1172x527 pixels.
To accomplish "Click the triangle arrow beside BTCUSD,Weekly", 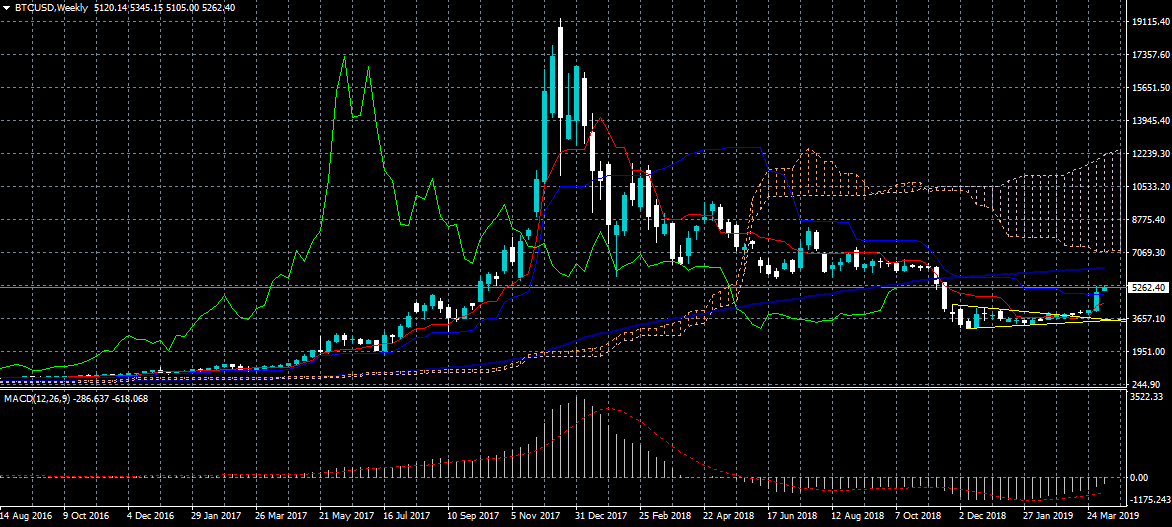I will [x=6, y=8].
